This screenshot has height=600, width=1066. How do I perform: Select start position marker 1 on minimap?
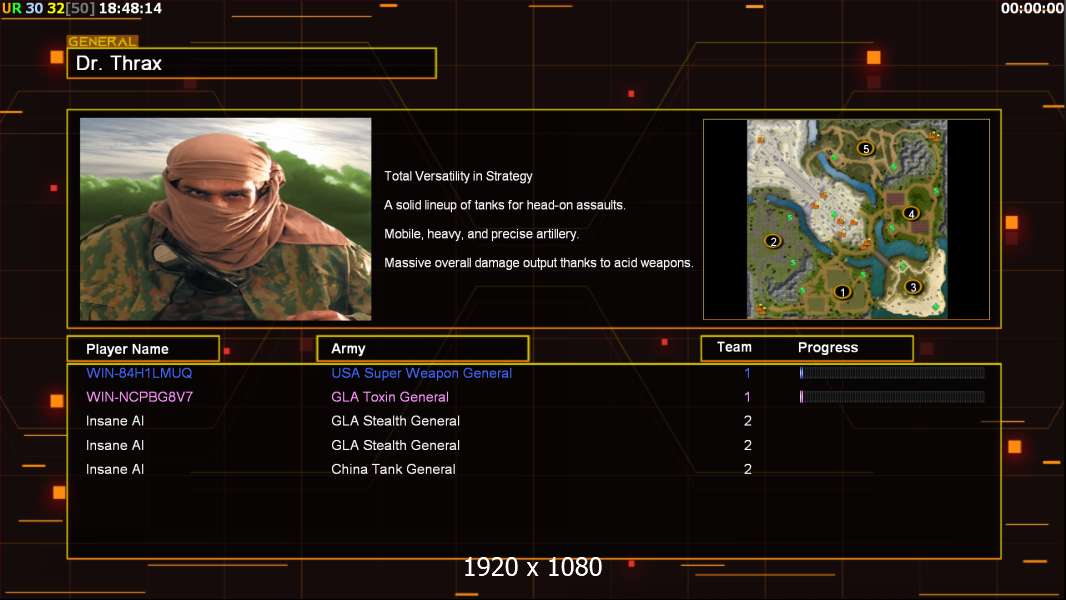(x=842, y=292)
